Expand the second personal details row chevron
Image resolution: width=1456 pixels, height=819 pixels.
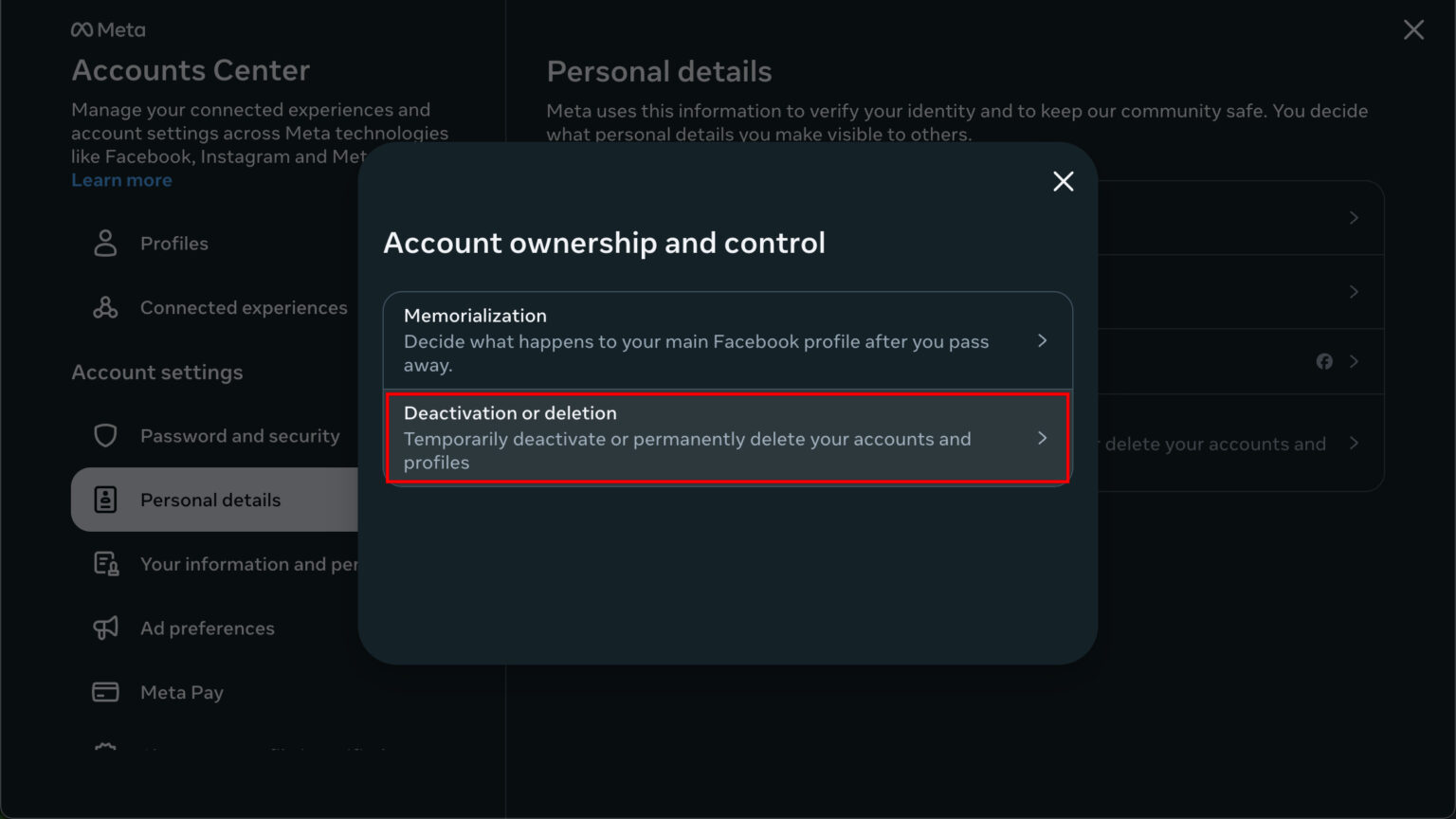pyautogui.click(x=1354, y=291)
